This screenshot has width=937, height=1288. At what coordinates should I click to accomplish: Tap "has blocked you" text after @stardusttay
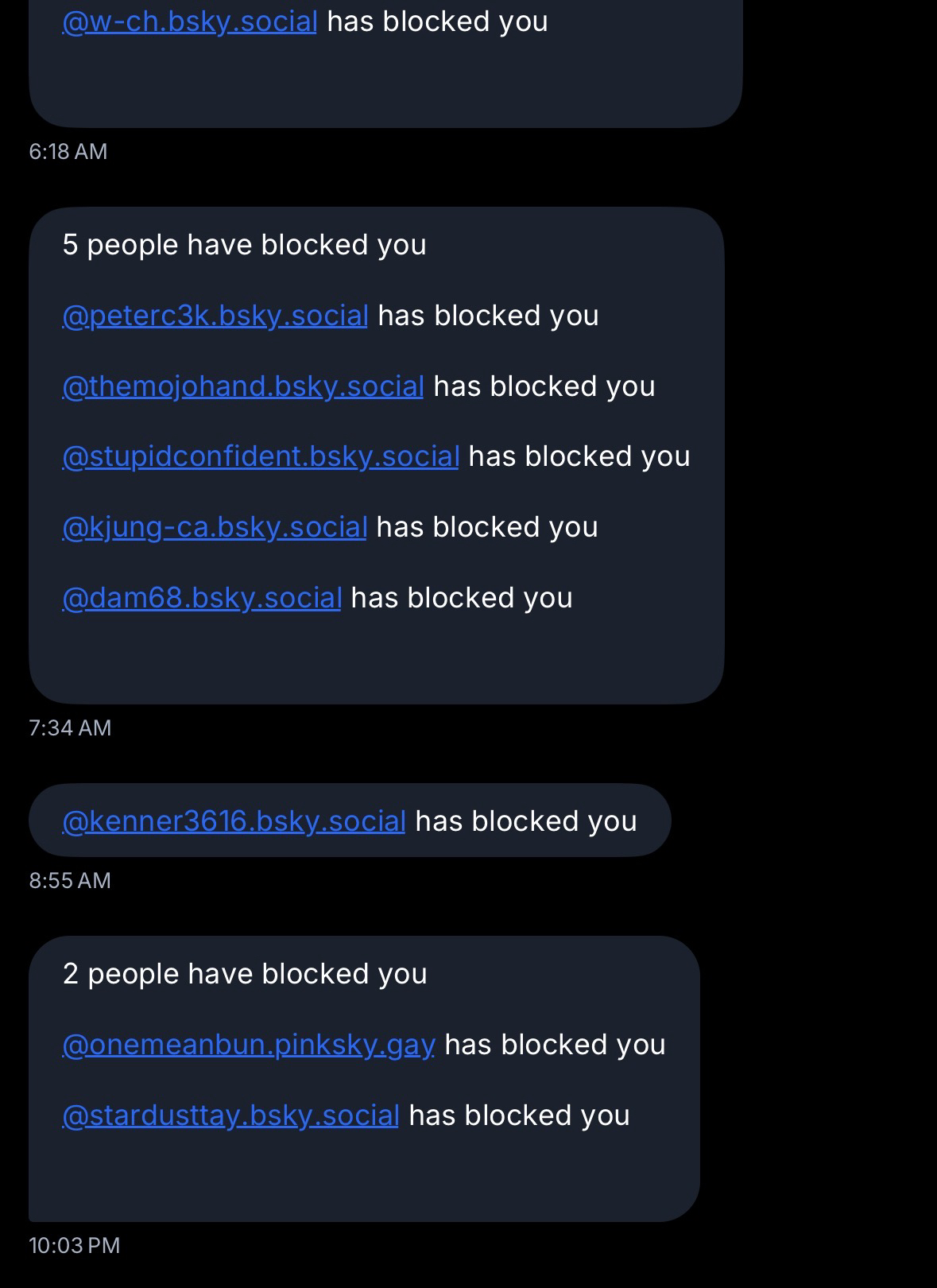tap(519, 1115)
